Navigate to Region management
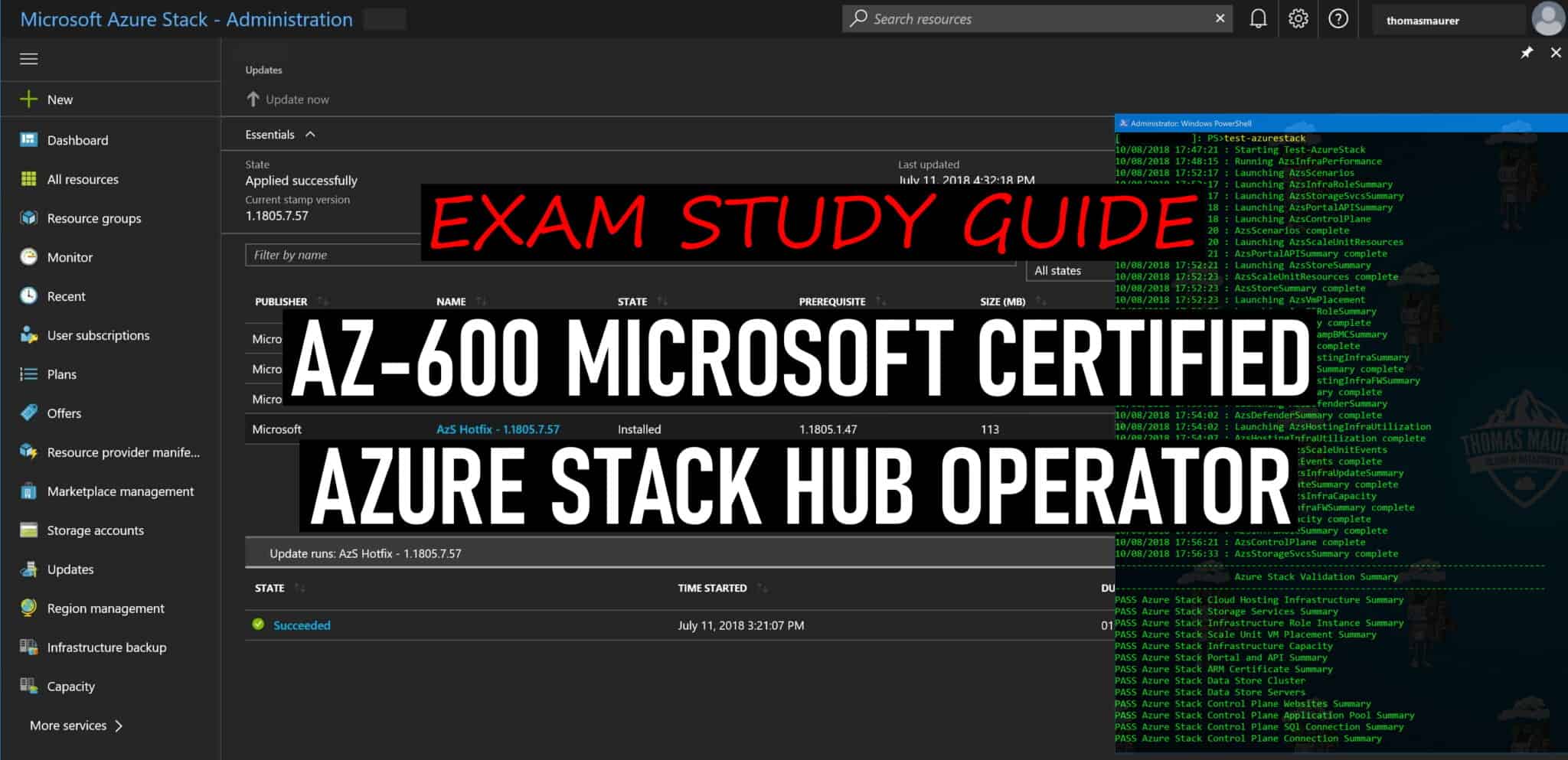Screen dimensions: 1568x760 coord(106,608)
